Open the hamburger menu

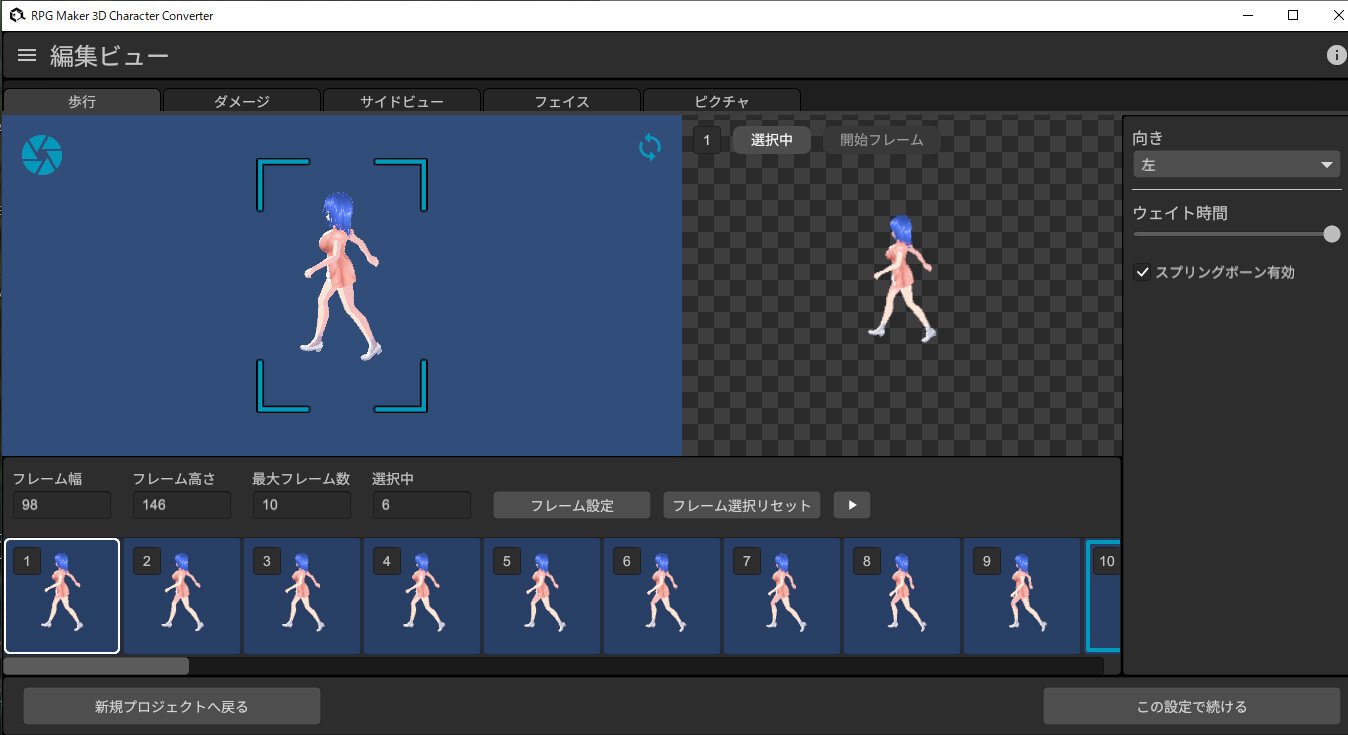[26, 55]
